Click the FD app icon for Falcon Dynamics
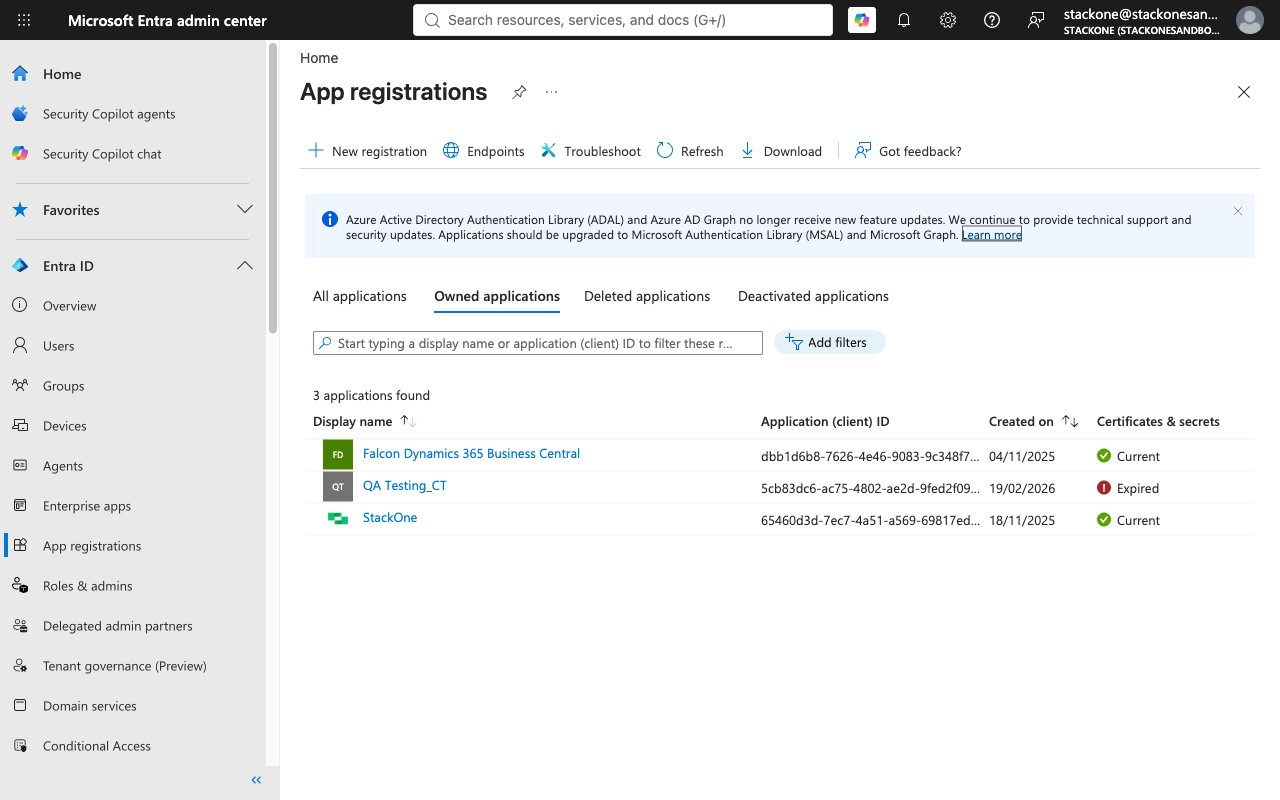 338,455
